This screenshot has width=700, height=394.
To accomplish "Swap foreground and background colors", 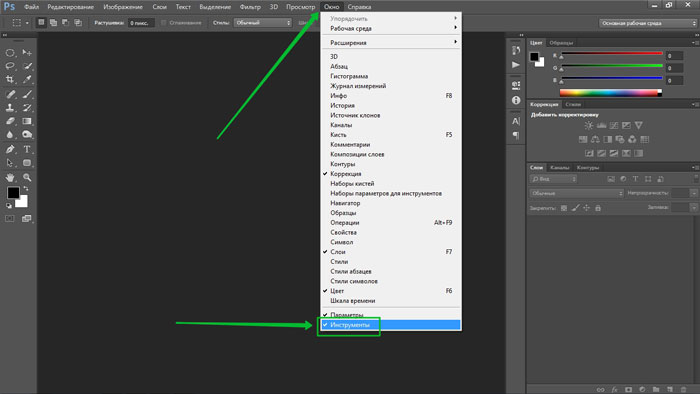I will pos(26,189).
